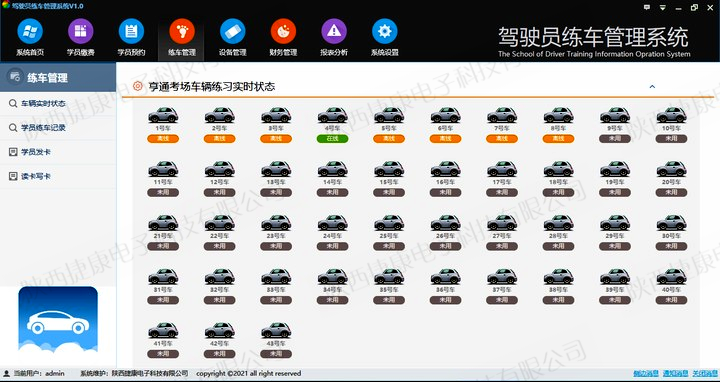Screen dimensions: 720x382
Task: Open the title bar dropdown menu arrow
Action: tap(663, 7)
